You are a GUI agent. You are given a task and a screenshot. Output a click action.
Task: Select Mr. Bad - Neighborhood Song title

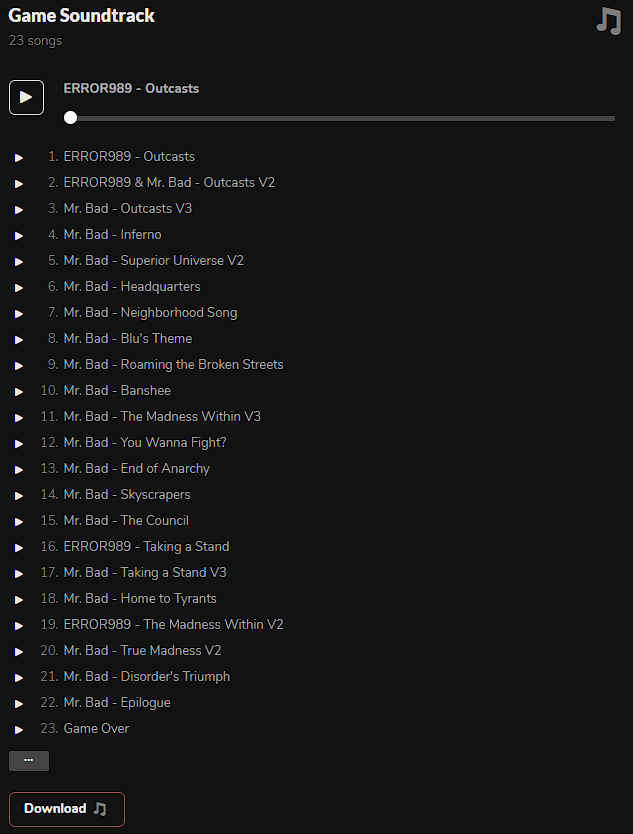(x=151, y=312)
